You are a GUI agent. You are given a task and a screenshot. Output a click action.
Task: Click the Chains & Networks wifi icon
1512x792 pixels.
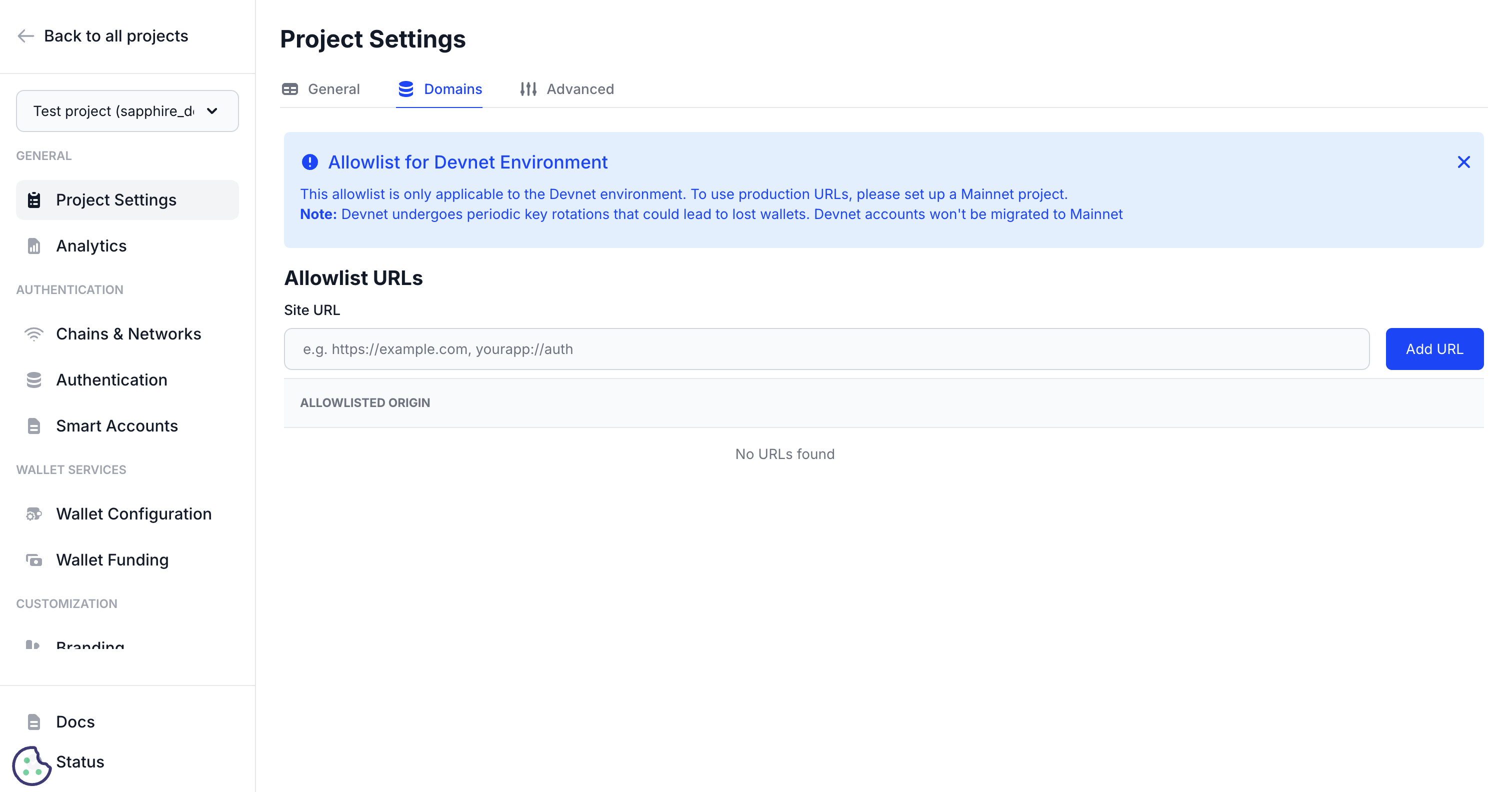[33, 333]
